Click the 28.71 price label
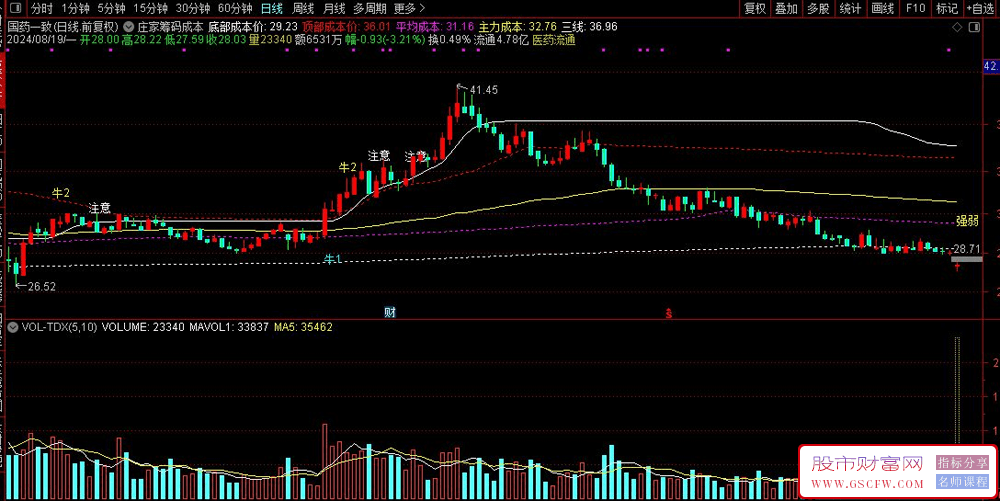 (966, 249)
